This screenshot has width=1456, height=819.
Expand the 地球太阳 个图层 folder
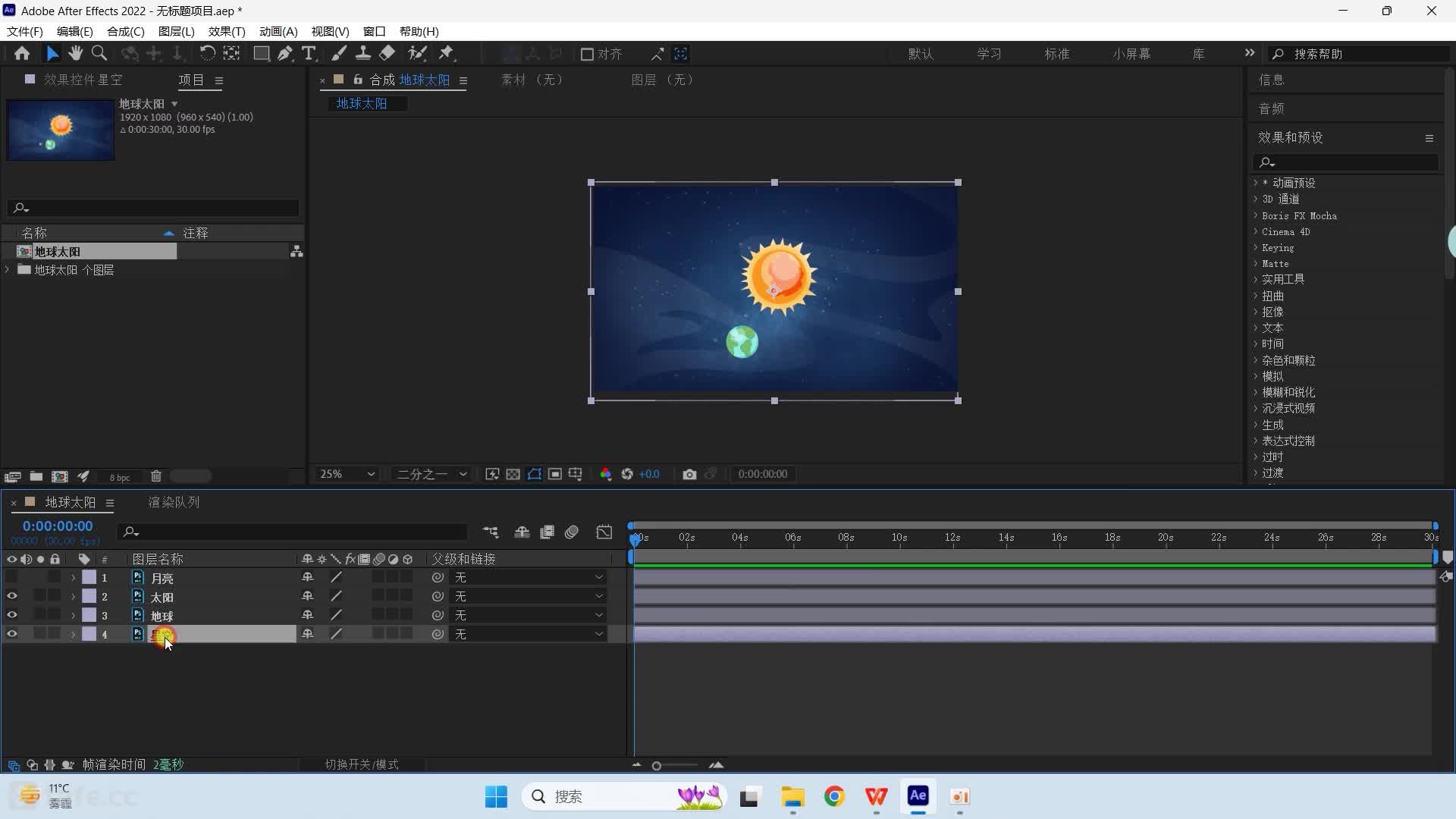[8, 270]
